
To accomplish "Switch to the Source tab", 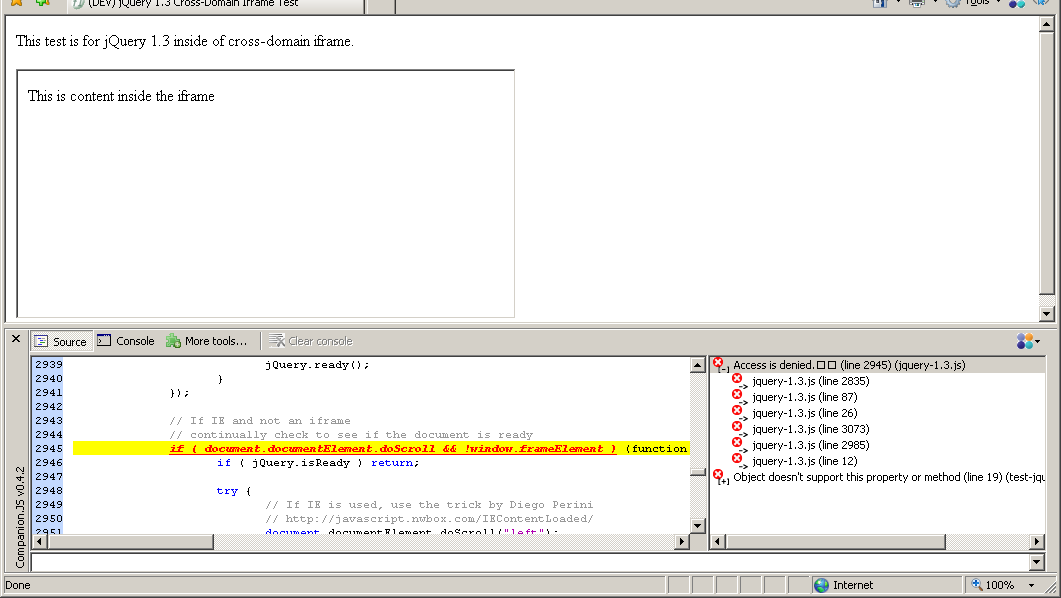I will click(x=61, y=341).
